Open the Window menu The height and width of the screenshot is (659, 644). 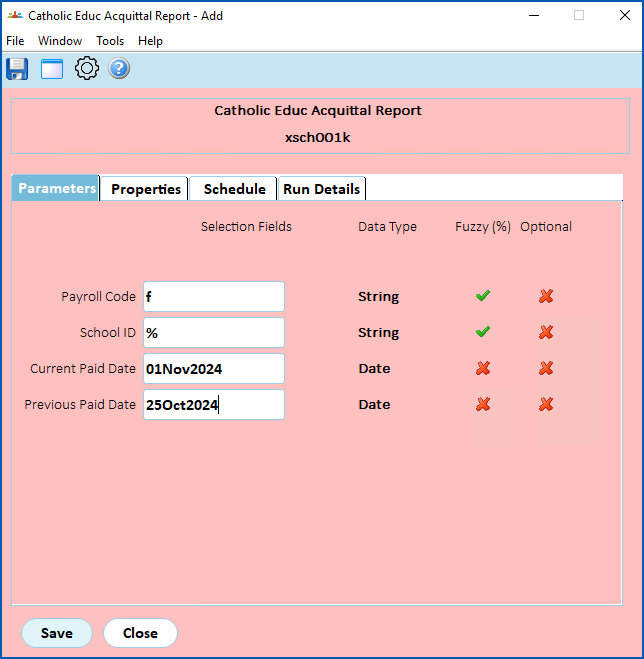(60, 41)
